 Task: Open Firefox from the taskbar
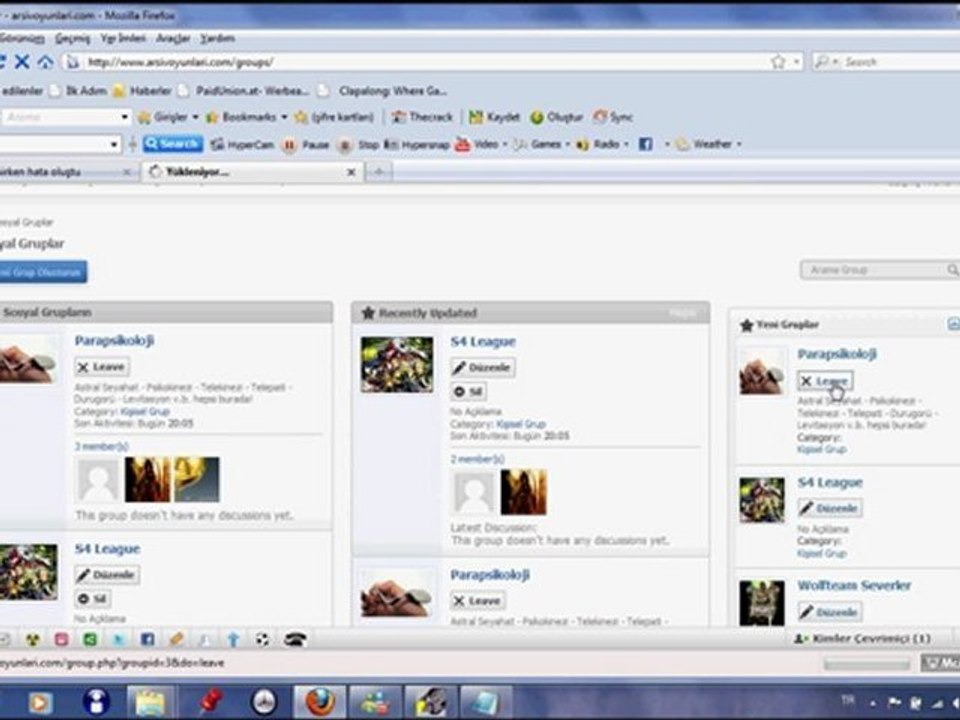[x=320, y=702]
